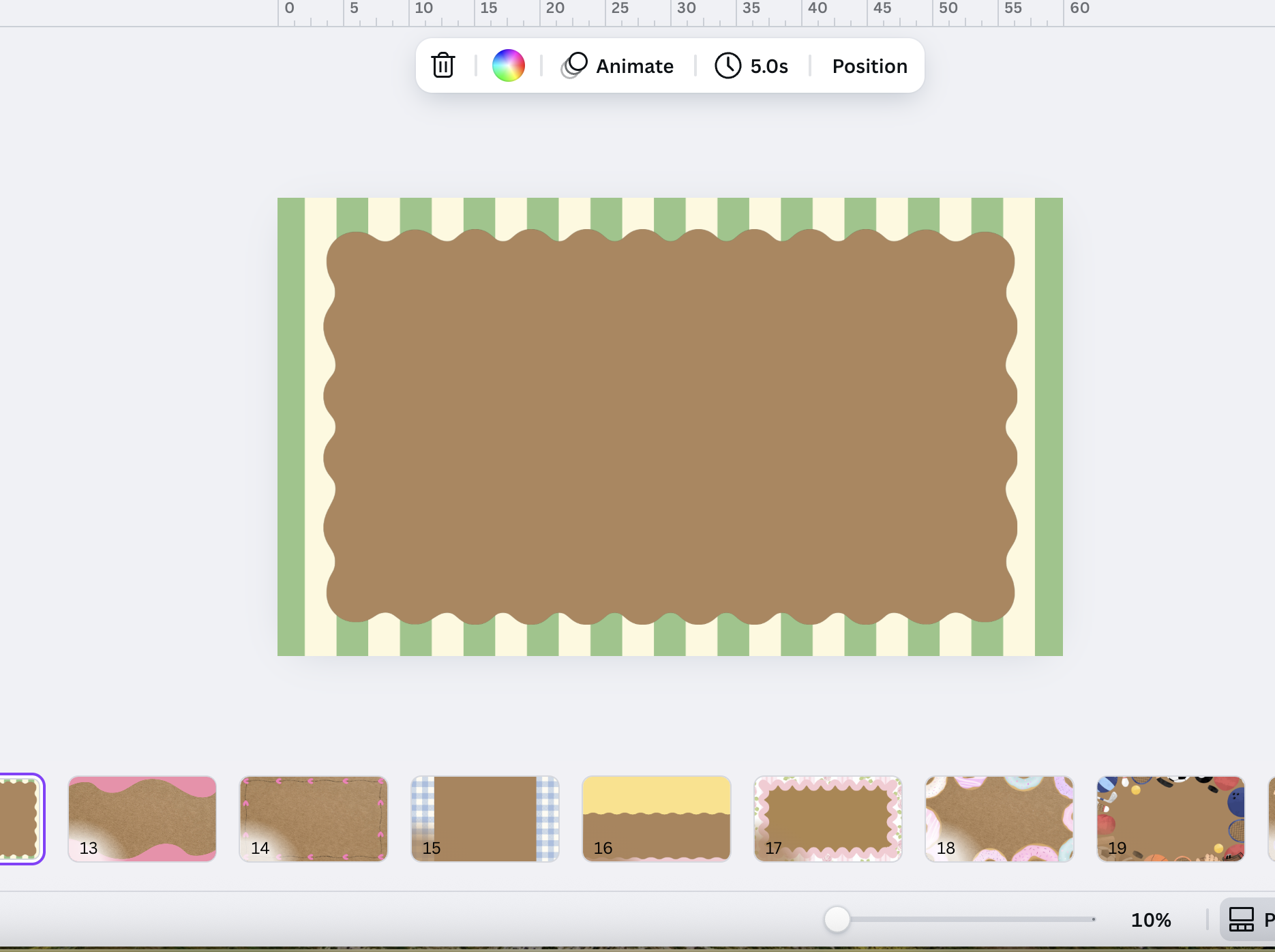Select page 14 thumbnail with dotted border
The image size is (1275, 952).
[314, 818]
